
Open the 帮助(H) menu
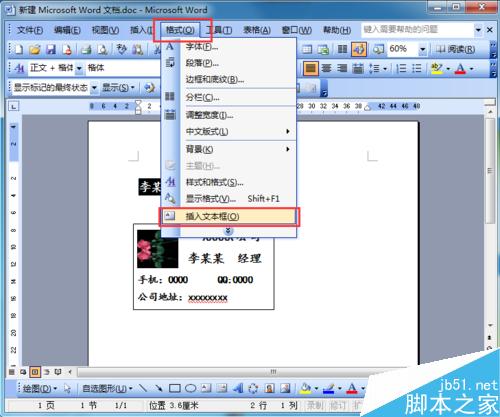click(x=337, y=30)
